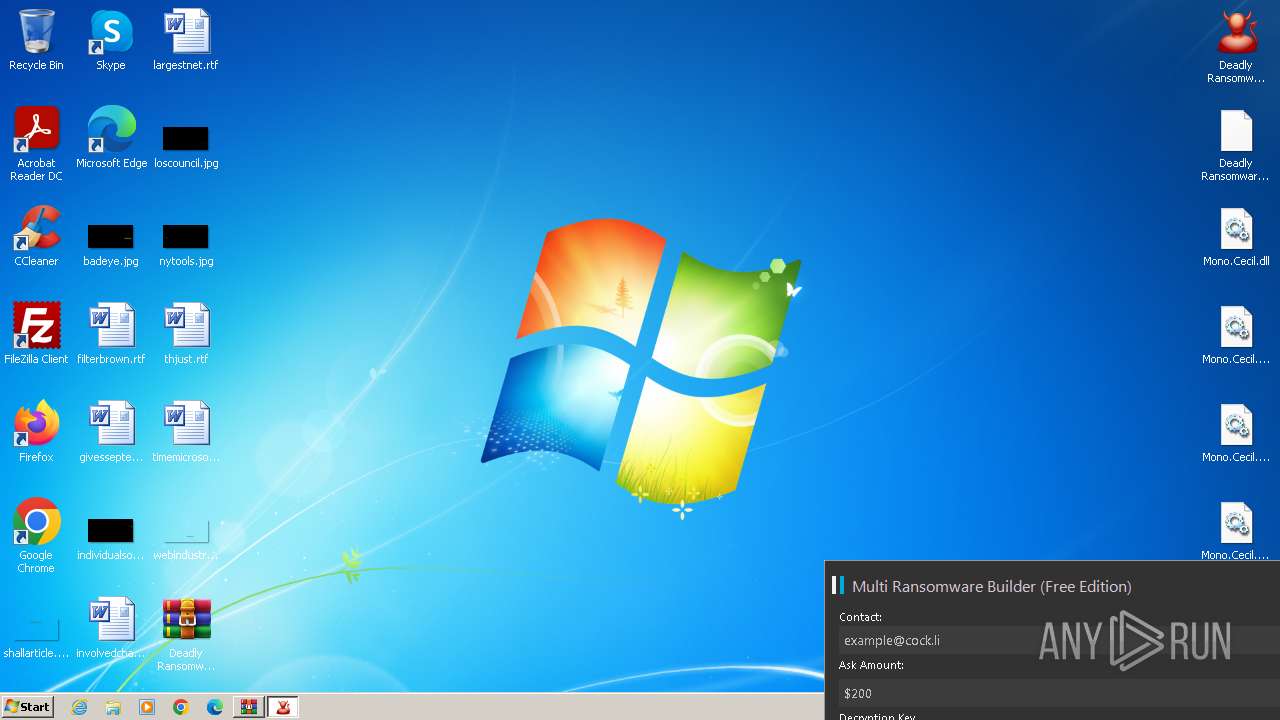The height and width of the screenshot is (720, 1280).
Task: Open the Windows Start menu
Action: [x=28, y=707]
